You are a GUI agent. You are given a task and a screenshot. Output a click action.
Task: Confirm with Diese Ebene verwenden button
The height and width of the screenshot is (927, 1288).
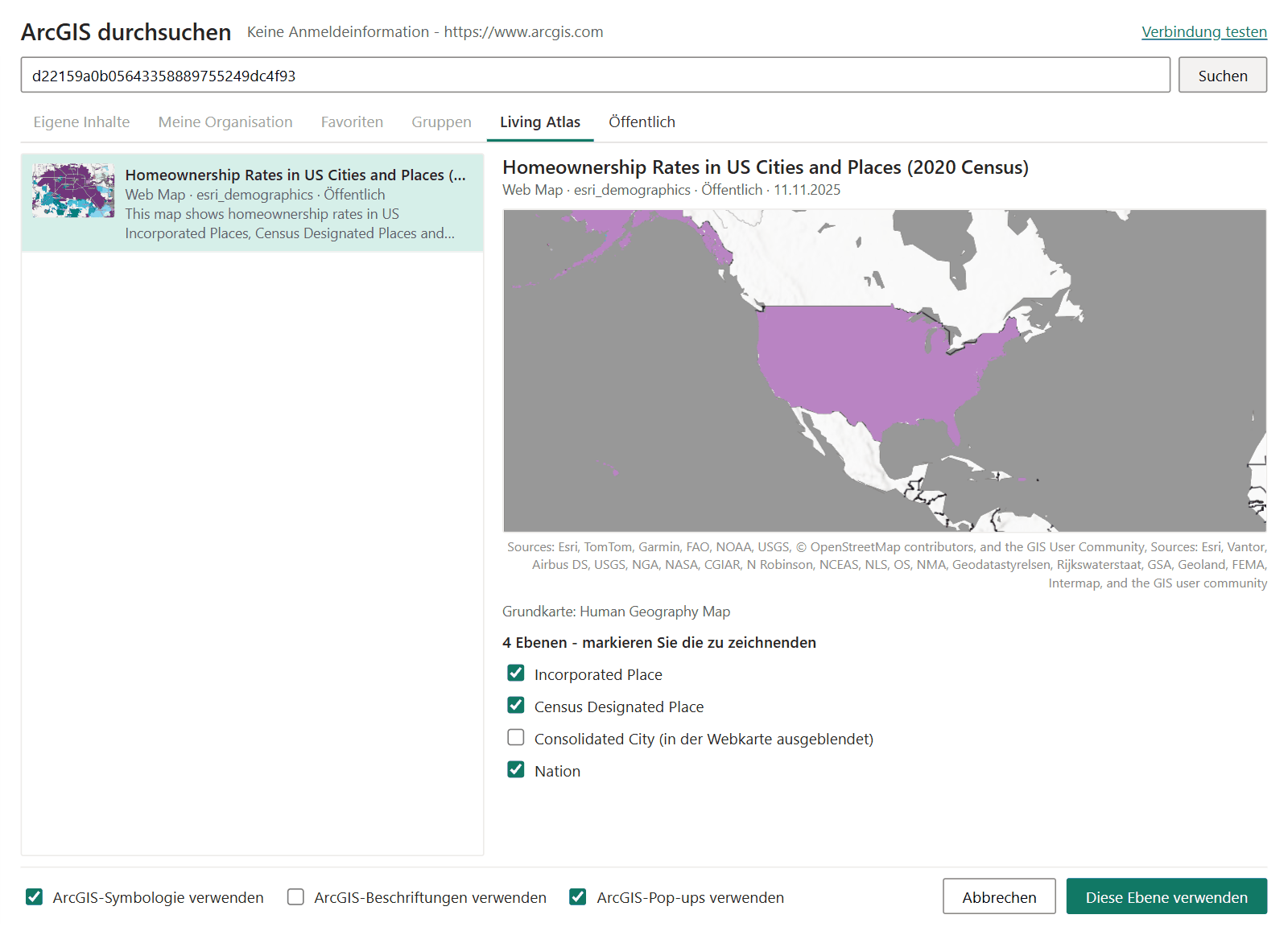(x=1166, y=896)
